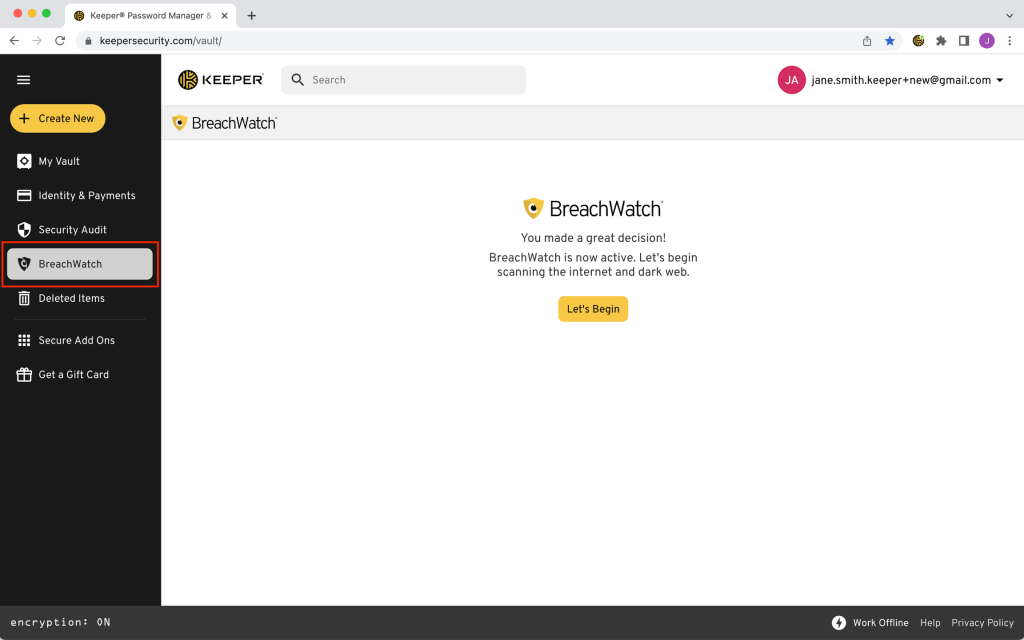This screenshot has height=640, width=1024.
Task: Click the credit card icon for Identity & Payments
Action: coord(24,195)
